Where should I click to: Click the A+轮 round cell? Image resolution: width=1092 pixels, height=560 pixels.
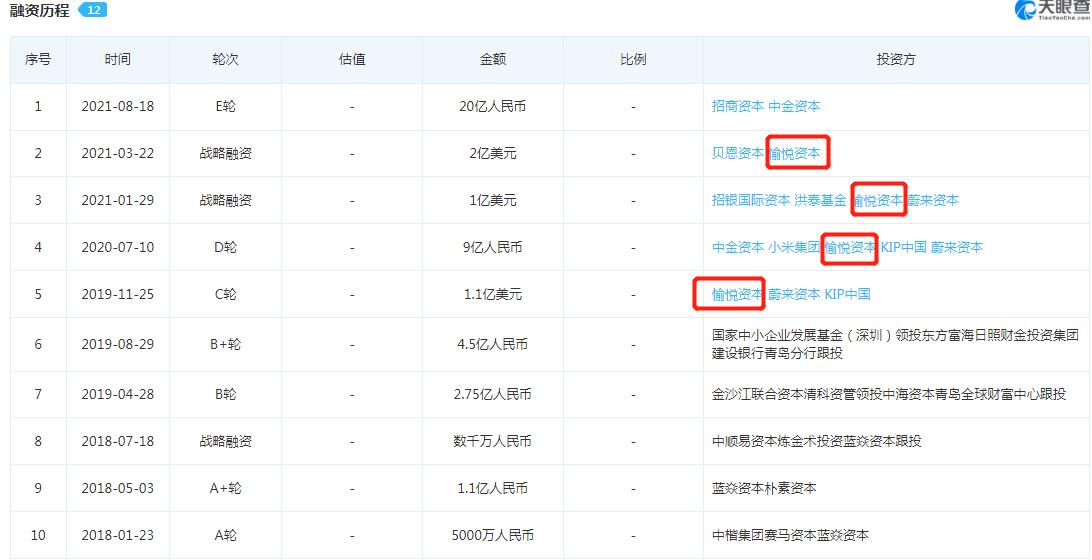226,488
